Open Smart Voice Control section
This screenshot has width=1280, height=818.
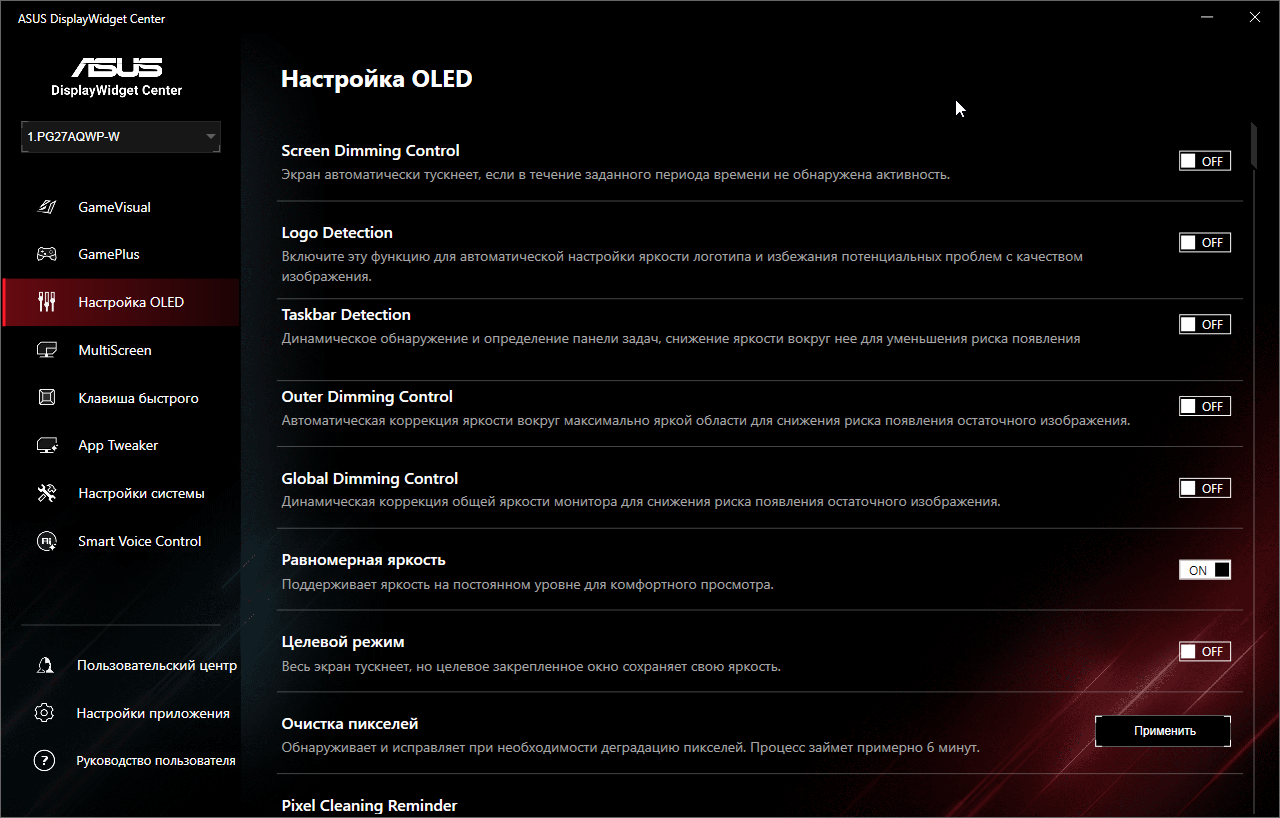pos(120,541)
